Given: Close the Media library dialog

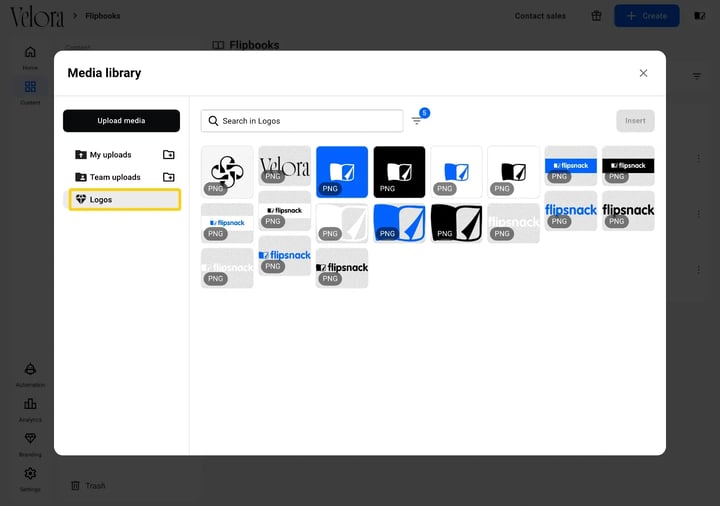Looking at the screenshot, I should point(643,73).
